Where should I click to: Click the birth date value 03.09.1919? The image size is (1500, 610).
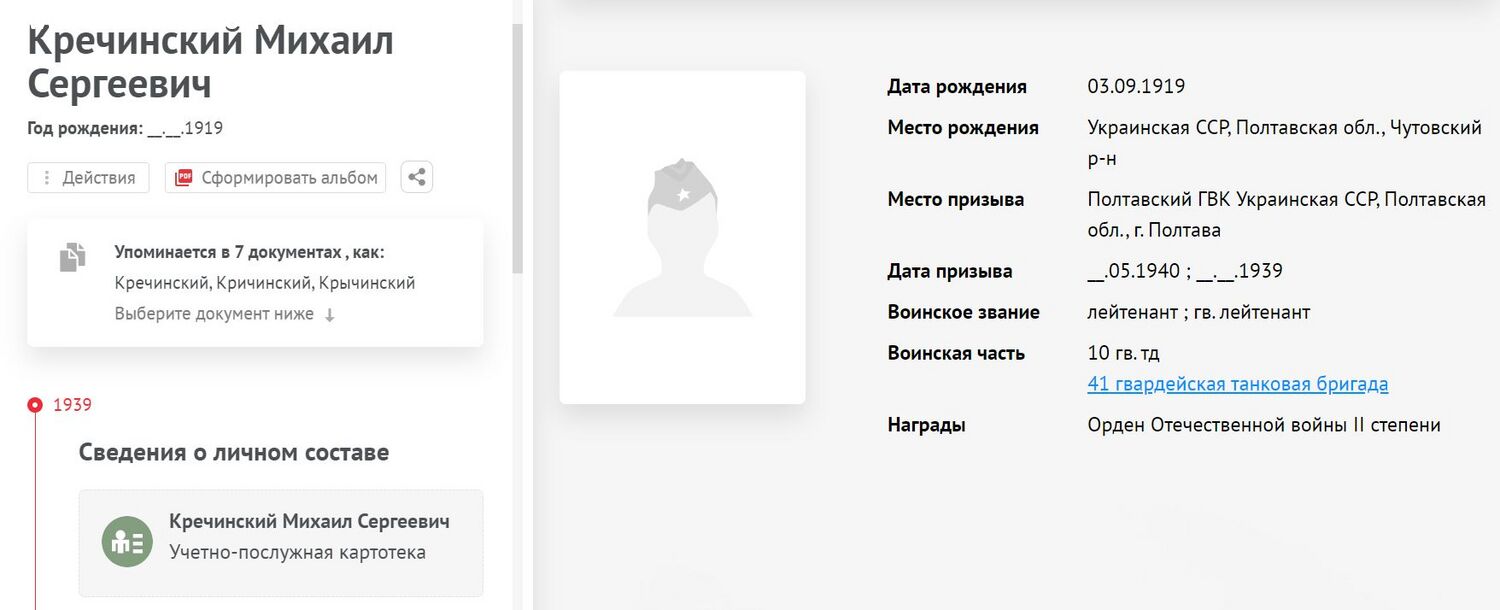click(1136, 86)
